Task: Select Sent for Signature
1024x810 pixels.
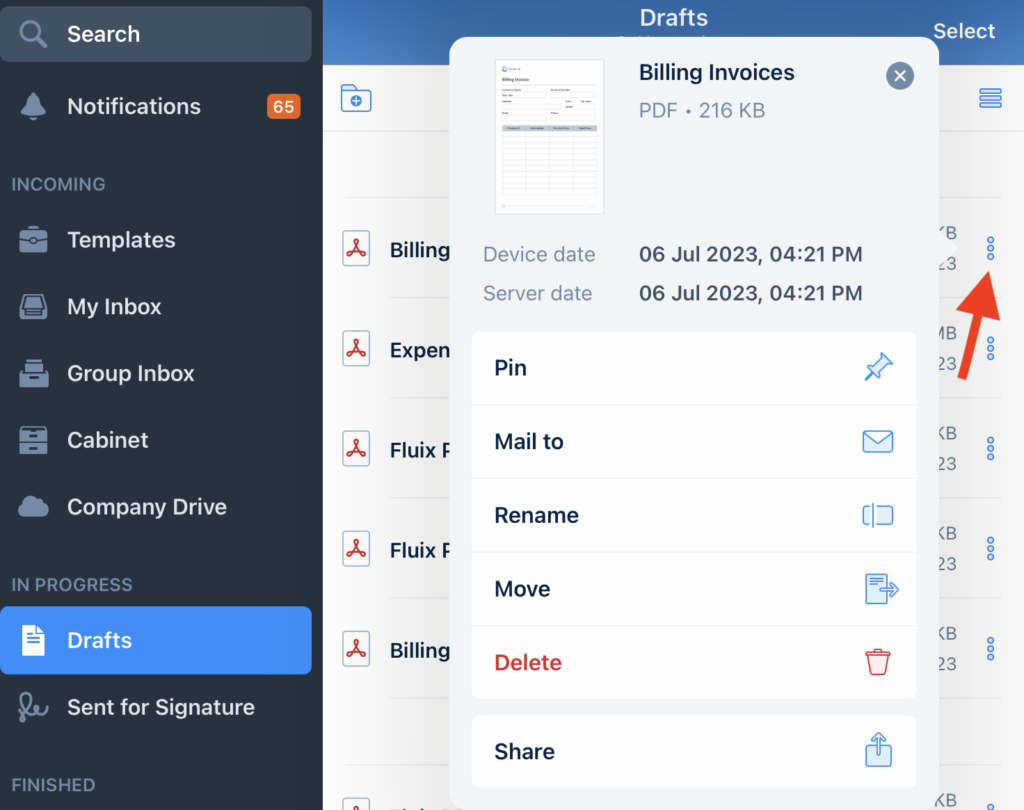Action: (x=160, y=708)
